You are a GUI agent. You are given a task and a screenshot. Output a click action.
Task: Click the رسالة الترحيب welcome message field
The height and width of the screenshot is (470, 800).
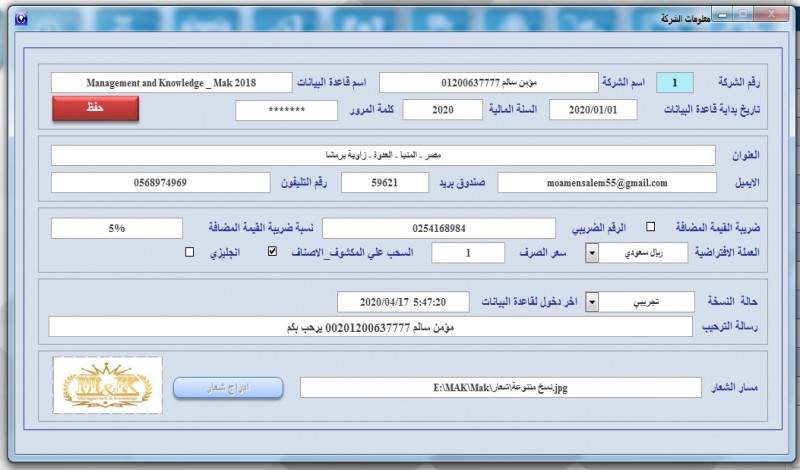click(370, 327)
